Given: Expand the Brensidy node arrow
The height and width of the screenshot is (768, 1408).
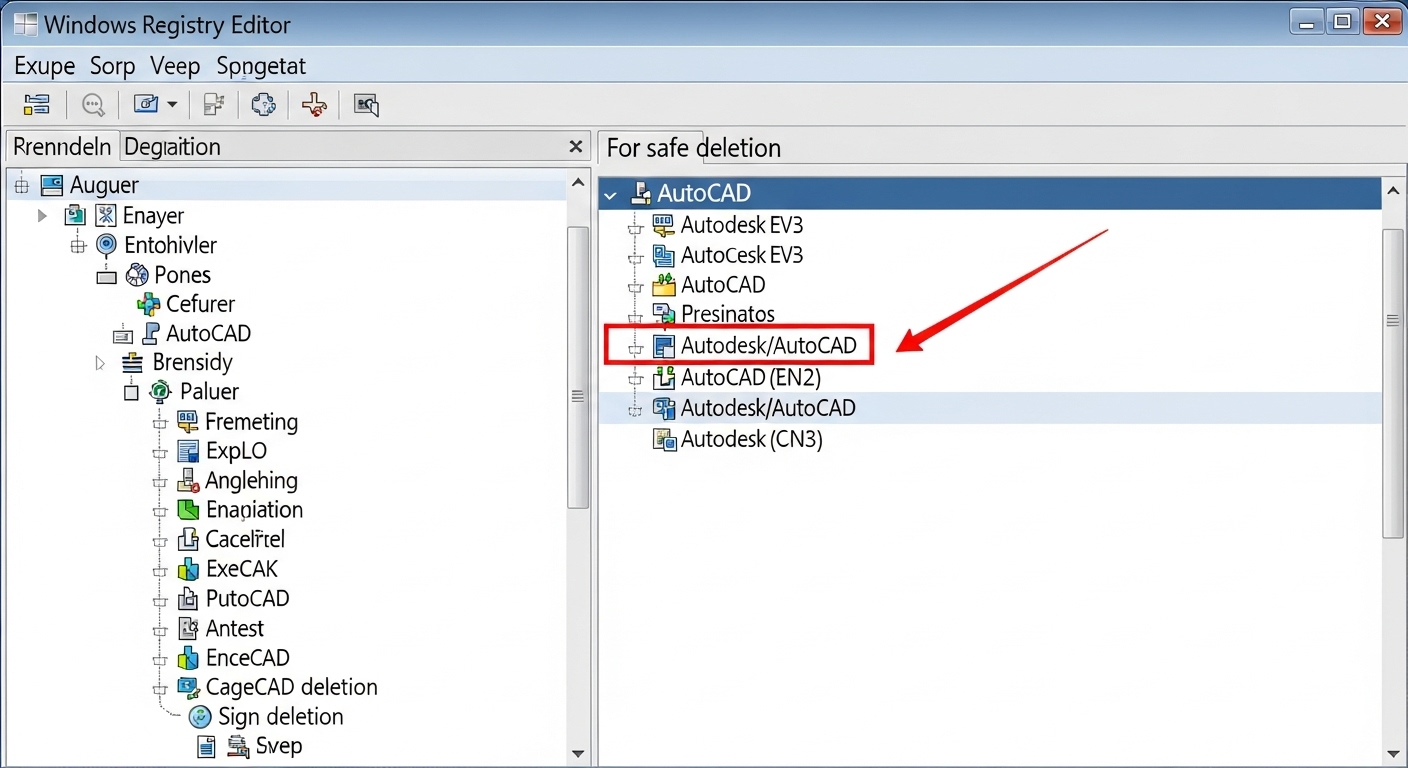Looking at the screenshot, I should 100,363.
